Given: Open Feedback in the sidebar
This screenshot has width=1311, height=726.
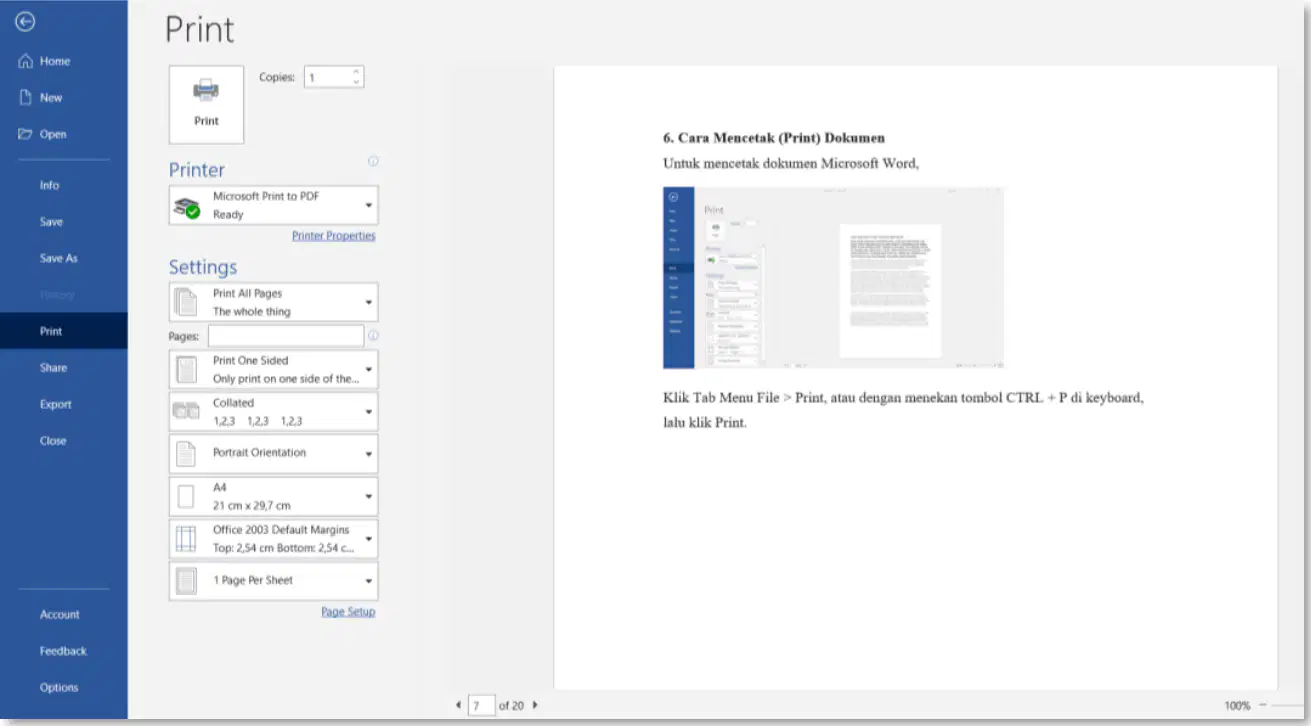Looking at the screenshot, I should pyautogui.click(x=64, y=651).
